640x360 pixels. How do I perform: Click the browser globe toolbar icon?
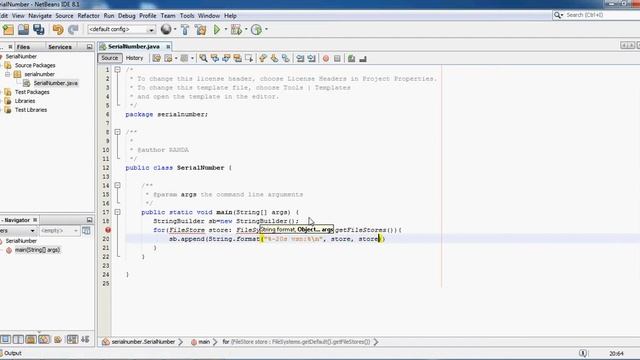point(166,29)
